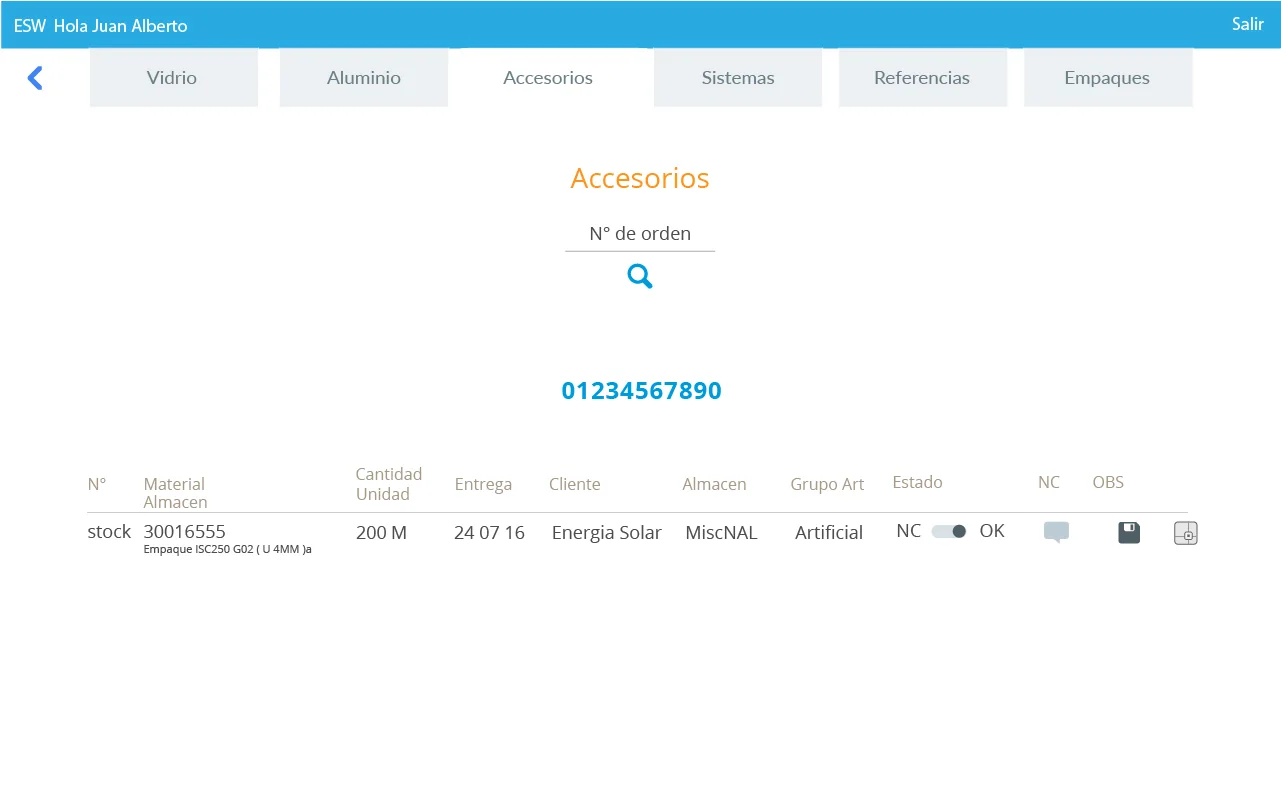Image resolution: width=1281 pixels, height=800 pixels.
Task: Click the Cantidad Unidad column header
Action: click(x=389, y=484)
